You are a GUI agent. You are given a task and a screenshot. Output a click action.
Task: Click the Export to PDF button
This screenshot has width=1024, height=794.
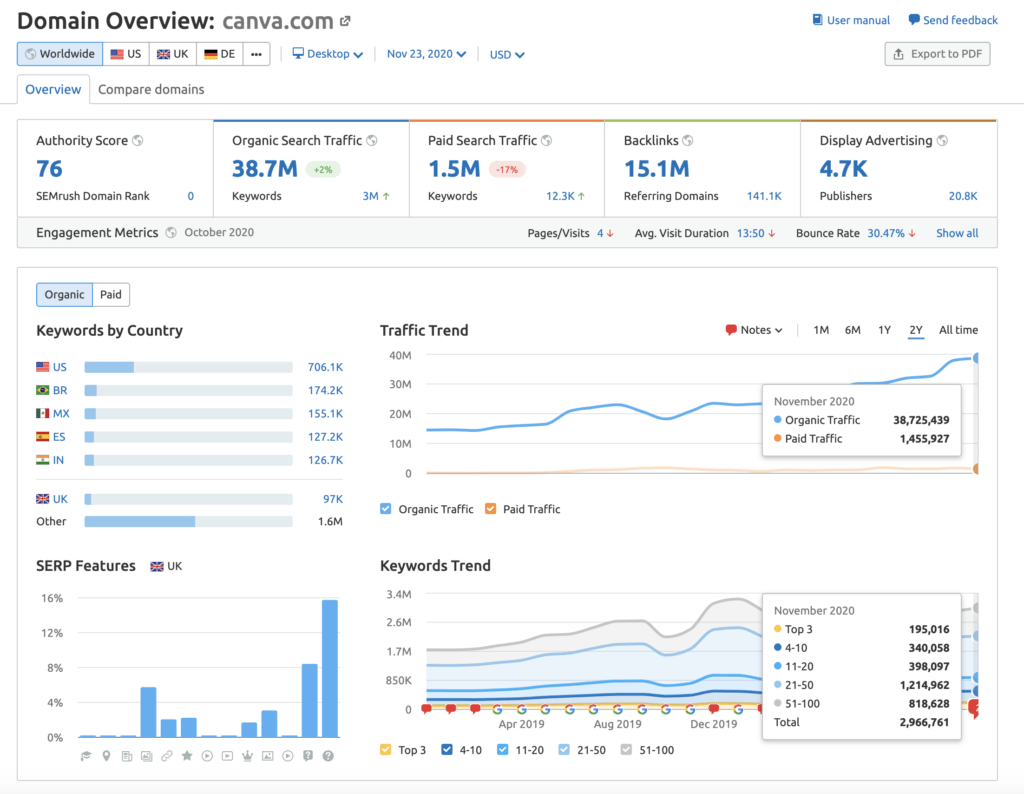pos(937,54)
